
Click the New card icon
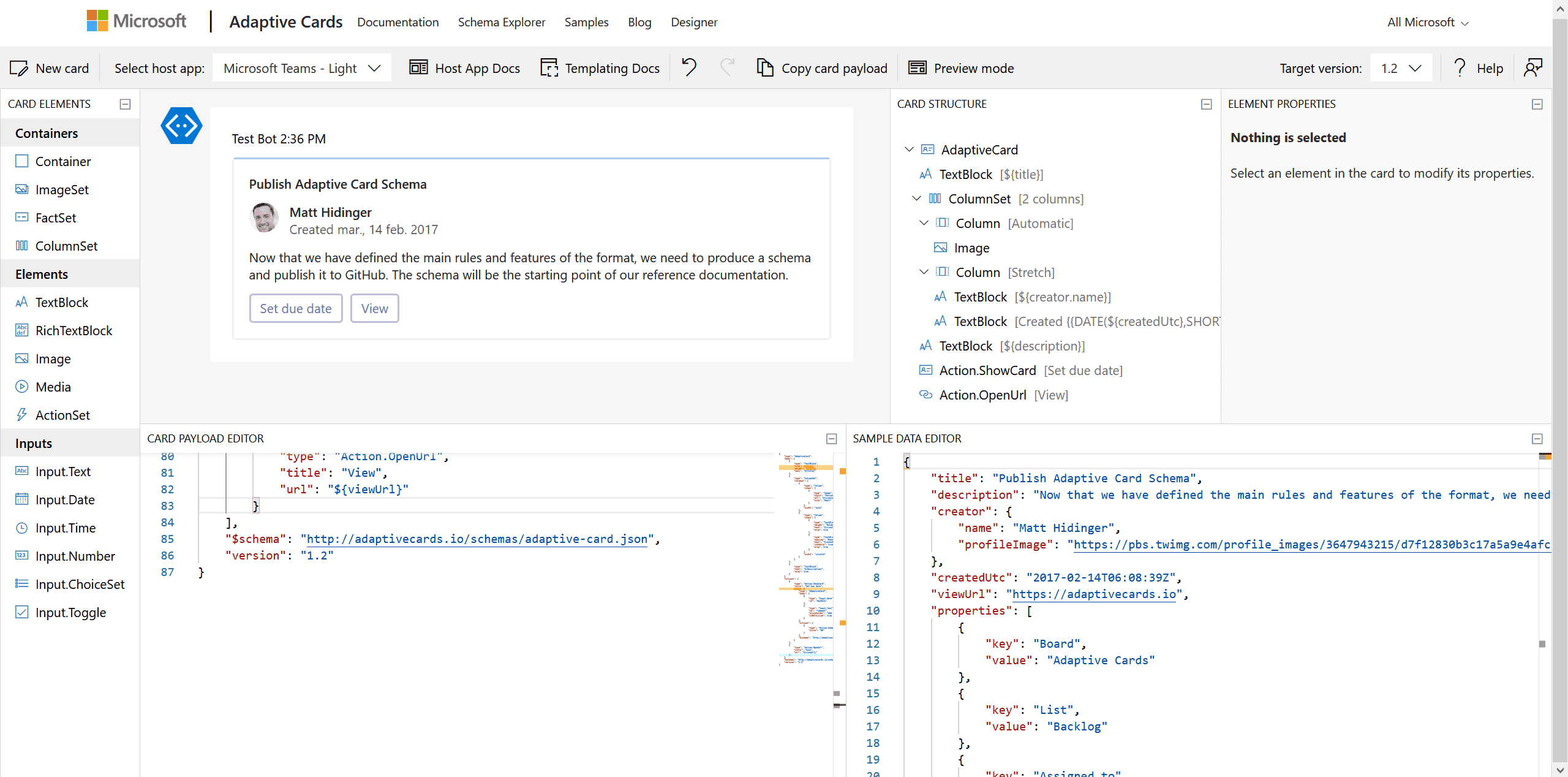point(19,68)
